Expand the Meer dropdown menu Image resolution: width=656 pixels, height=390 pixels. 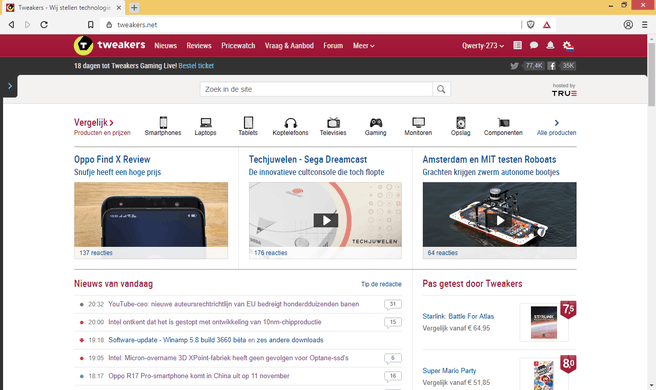pos(364,46)
